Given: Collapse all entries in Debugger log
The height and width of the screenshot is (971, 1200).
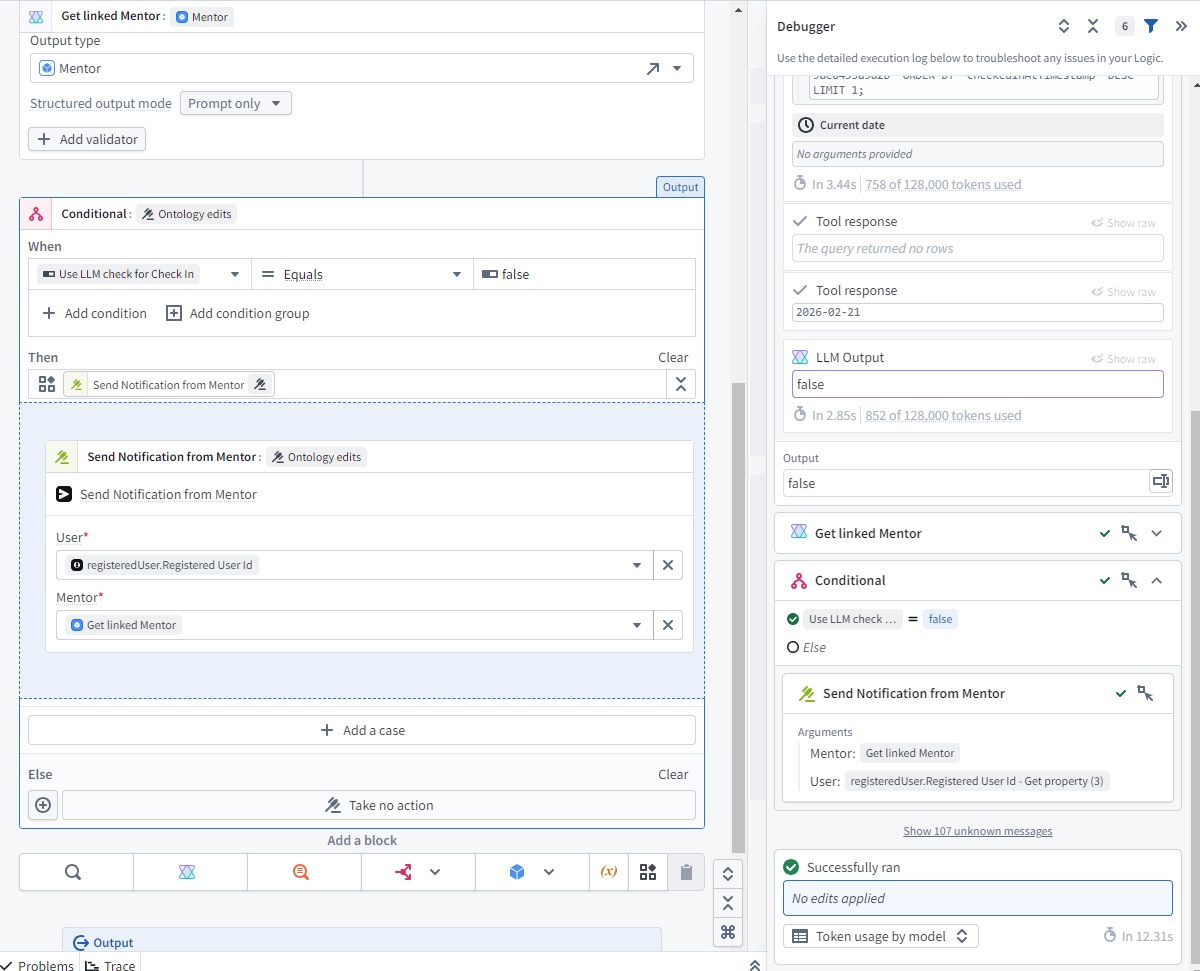Looking at the screenshot, I should [1093, 26].
